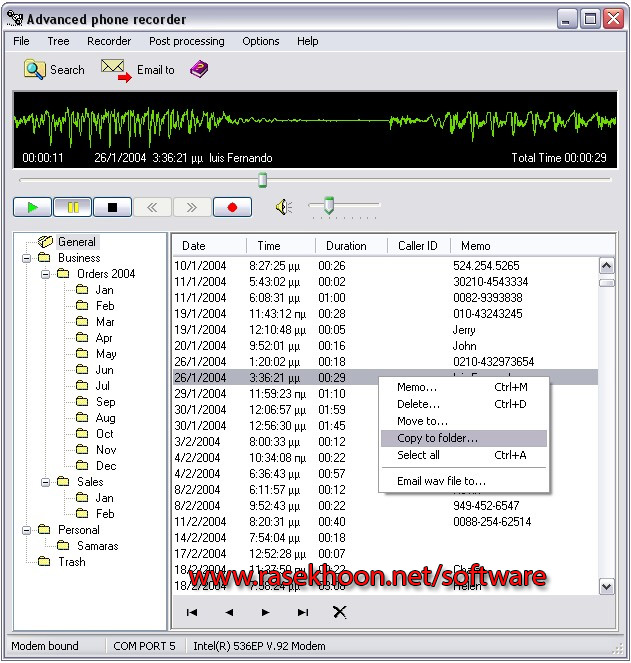
Task: Open the purple help book icon
Action: 199,69
